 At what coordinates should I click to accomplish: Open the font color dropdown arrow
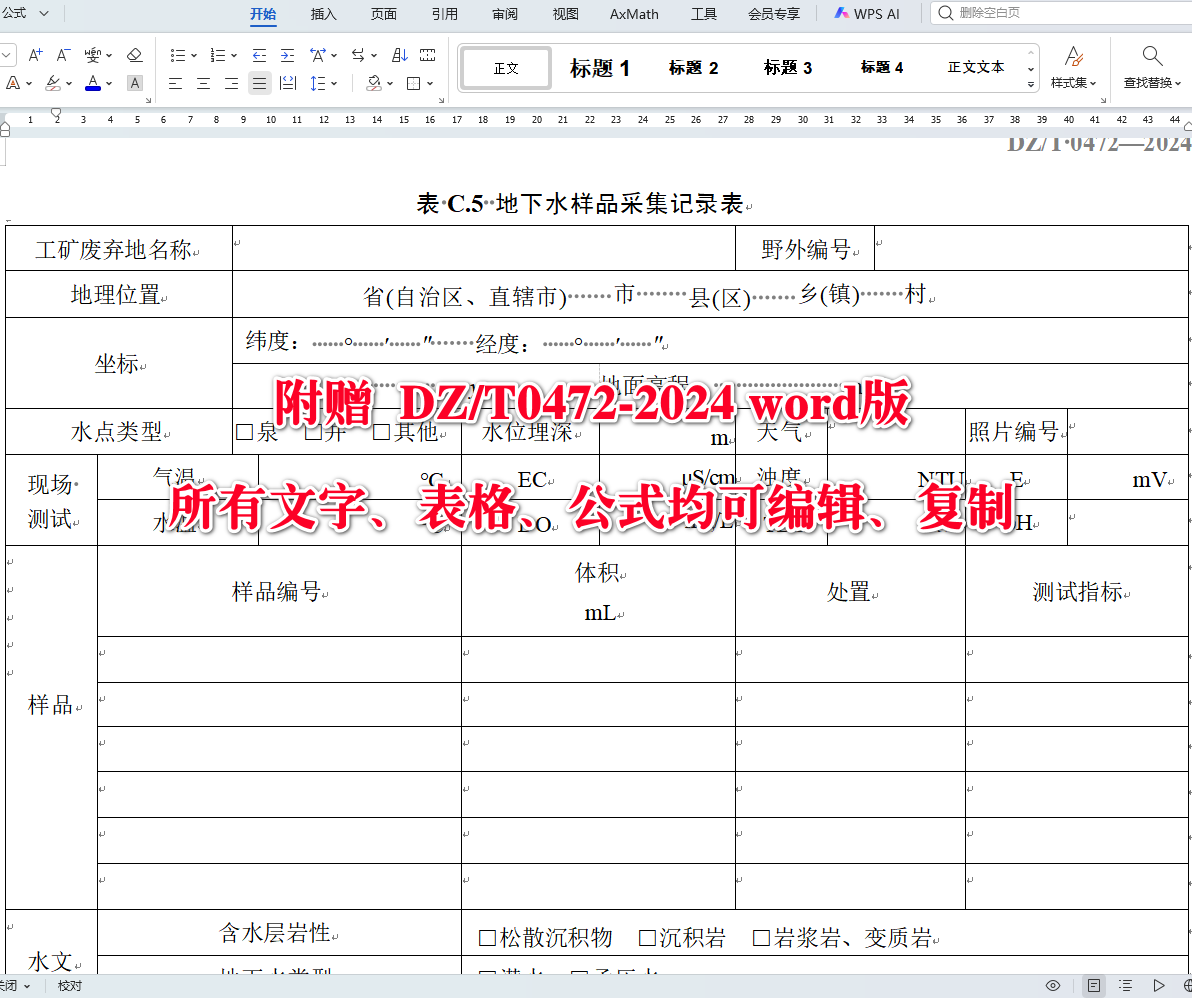[x=110, y=83]
